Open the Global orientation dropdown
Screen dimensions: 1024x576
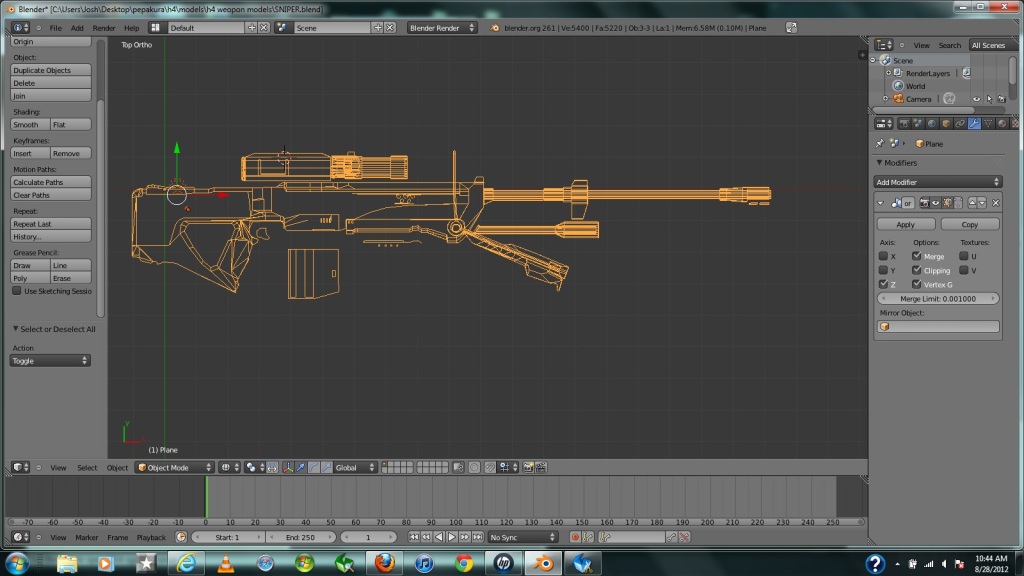click(355, 468)
